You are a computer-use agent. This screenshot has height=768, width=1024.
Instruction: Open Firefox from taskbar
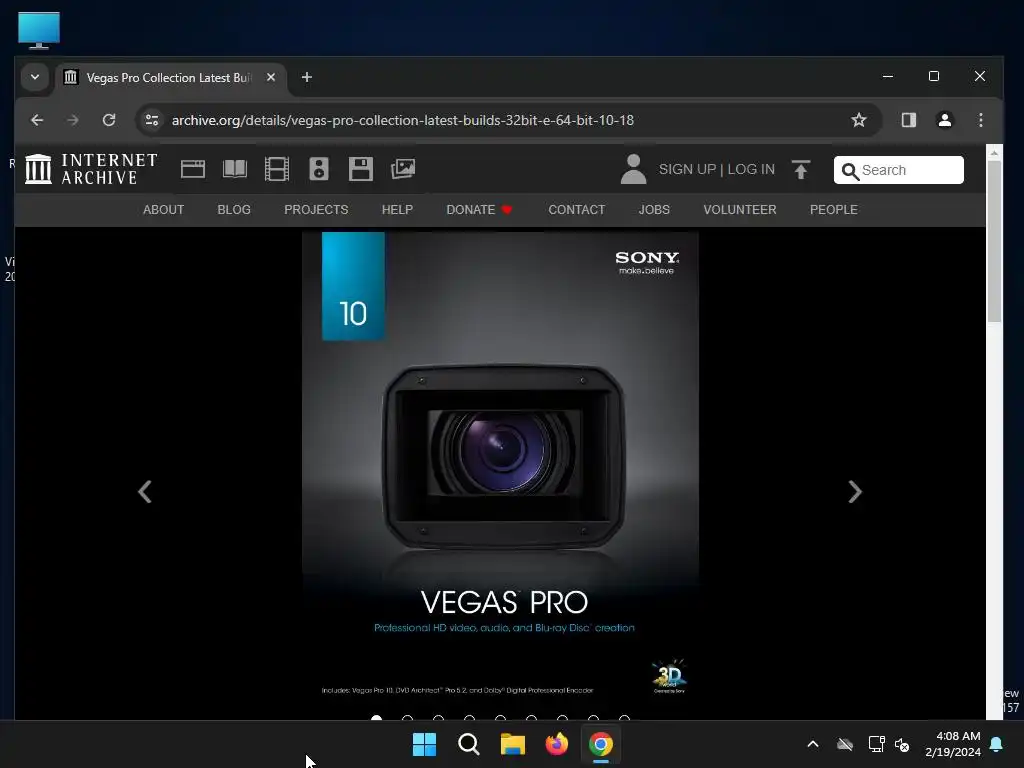tap(556, 744)
